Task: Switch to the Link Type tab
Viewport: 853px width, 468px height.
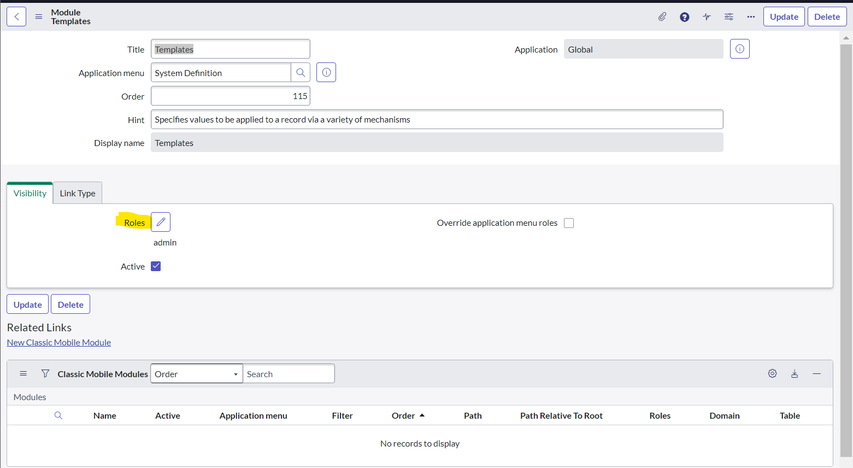Action: pyautogui.click(x=77, y=193)
